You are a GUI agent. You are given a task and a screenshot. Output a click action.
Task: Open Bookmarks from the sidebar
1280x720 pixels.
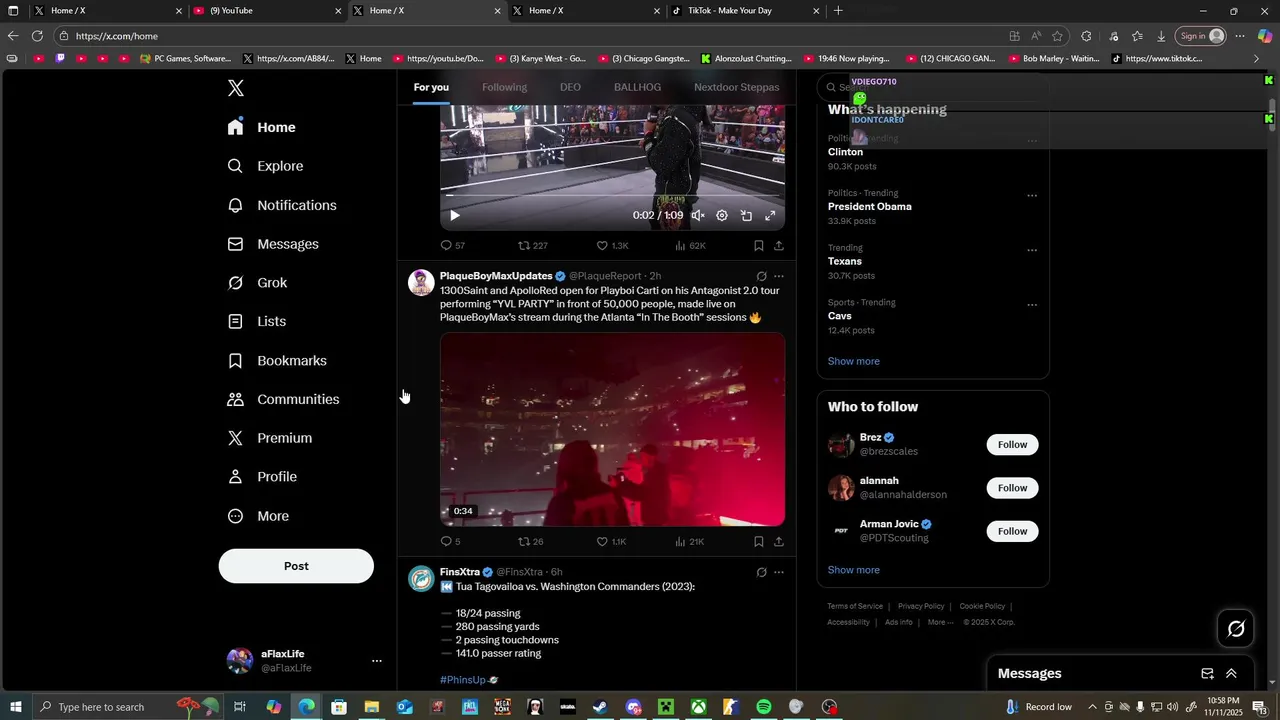point(277,361)
